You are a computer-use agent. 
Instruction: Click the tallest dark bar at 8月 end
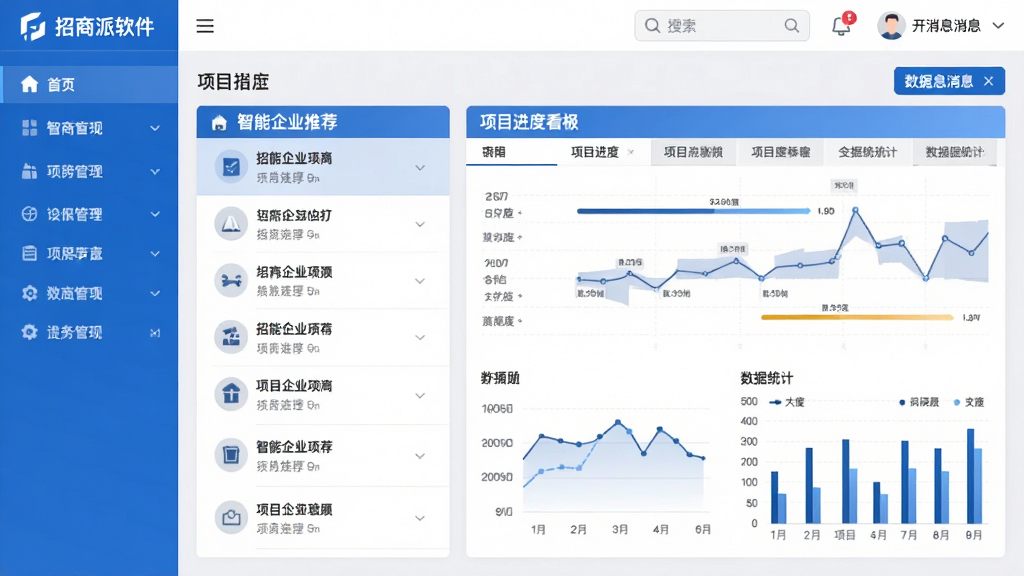coord(970,476)
